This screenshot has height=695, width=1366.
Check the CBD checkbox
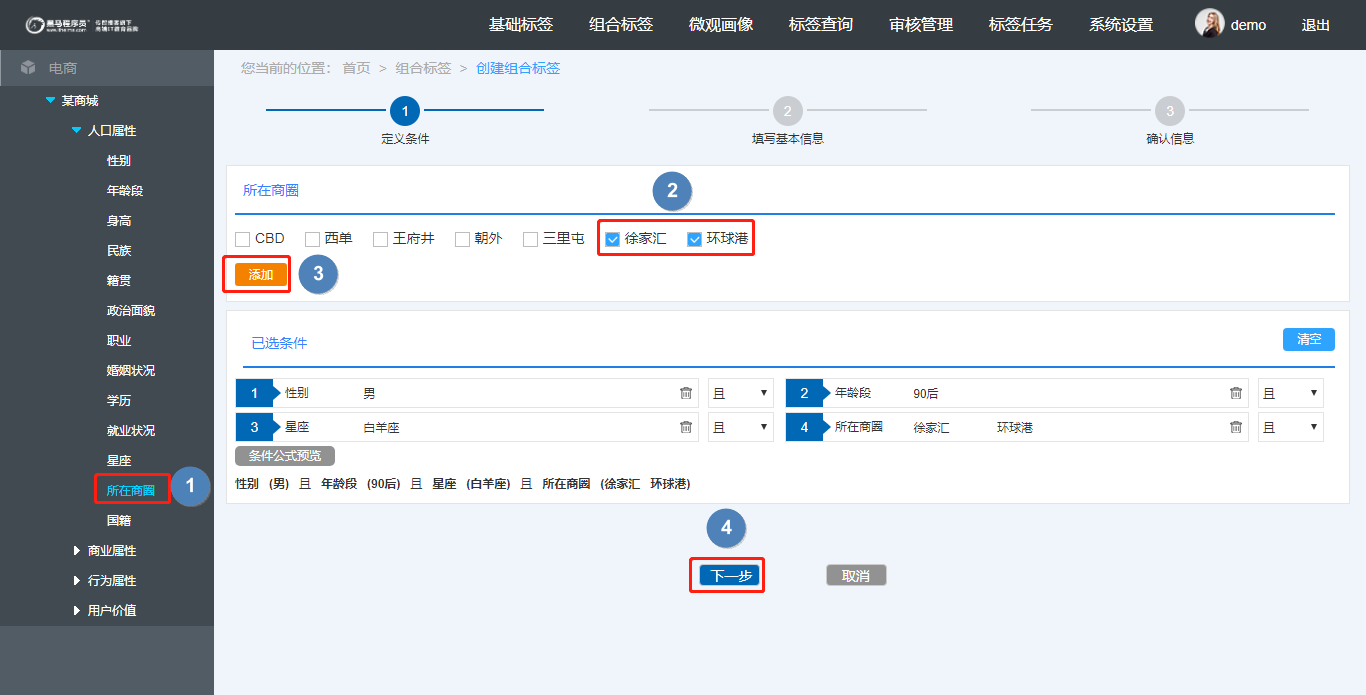[x=242, y=239]
